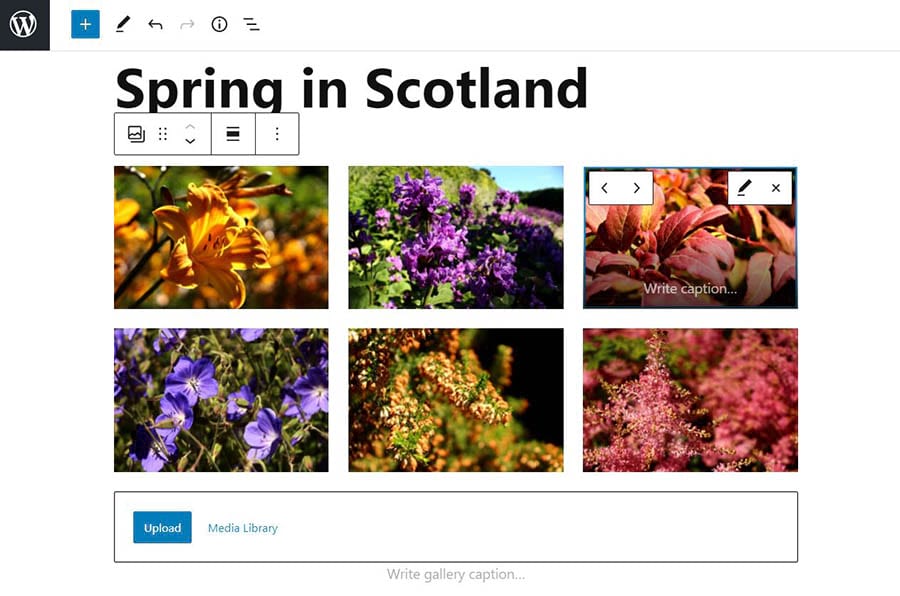Click the blue Upload button

click(x=162, y=528)
